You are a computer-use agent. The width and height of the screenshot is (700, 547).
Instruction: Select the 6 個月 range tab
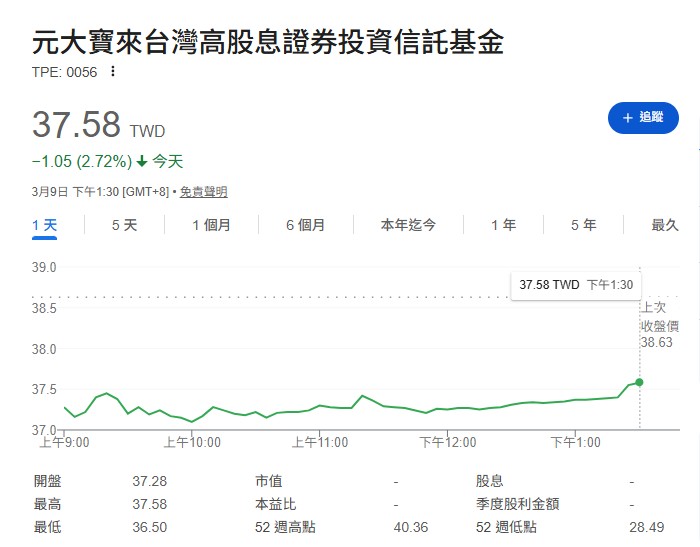click(305, 225)
